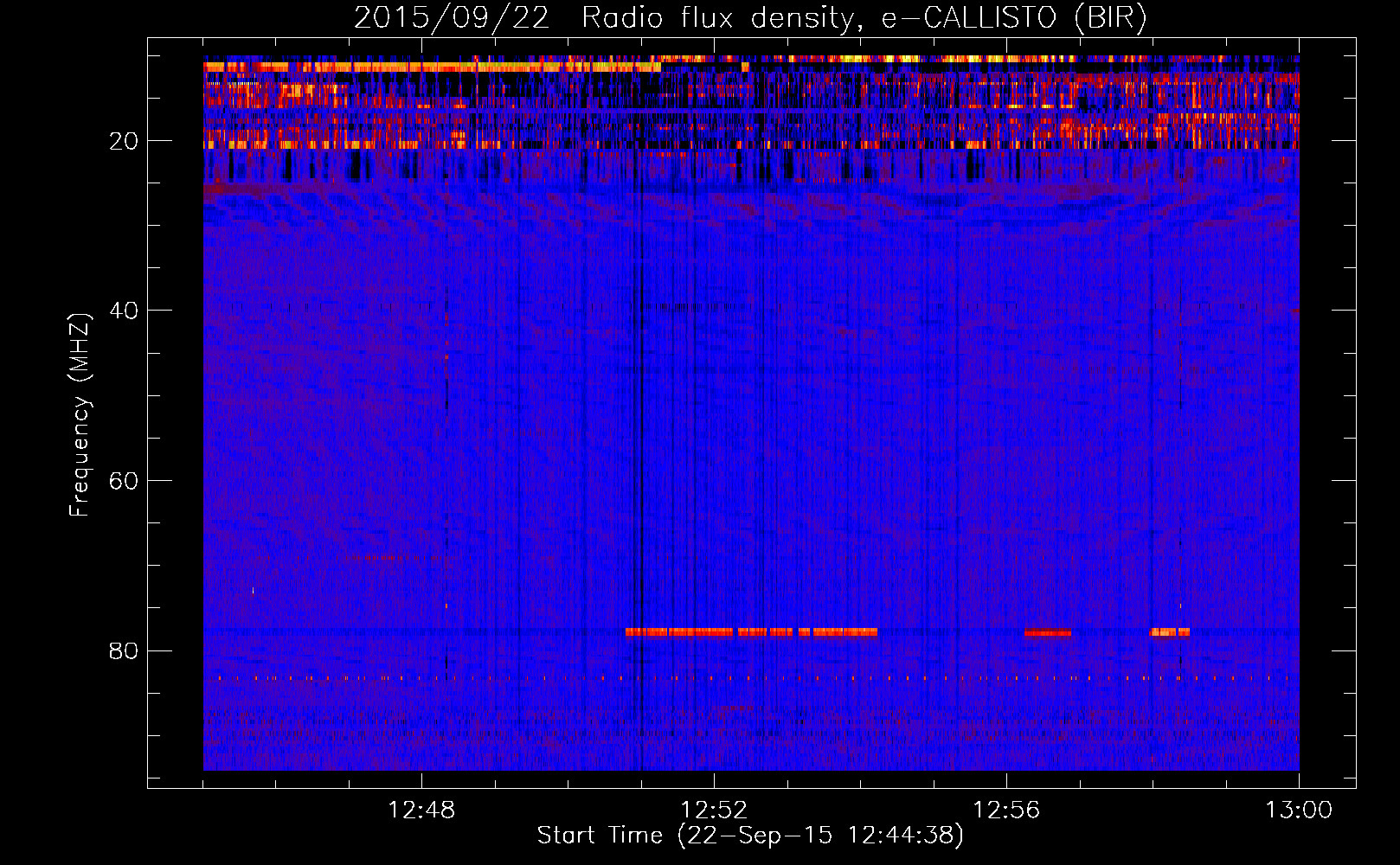
Task: Click the '80' frequency tick label
Action: tap(125, 650)
